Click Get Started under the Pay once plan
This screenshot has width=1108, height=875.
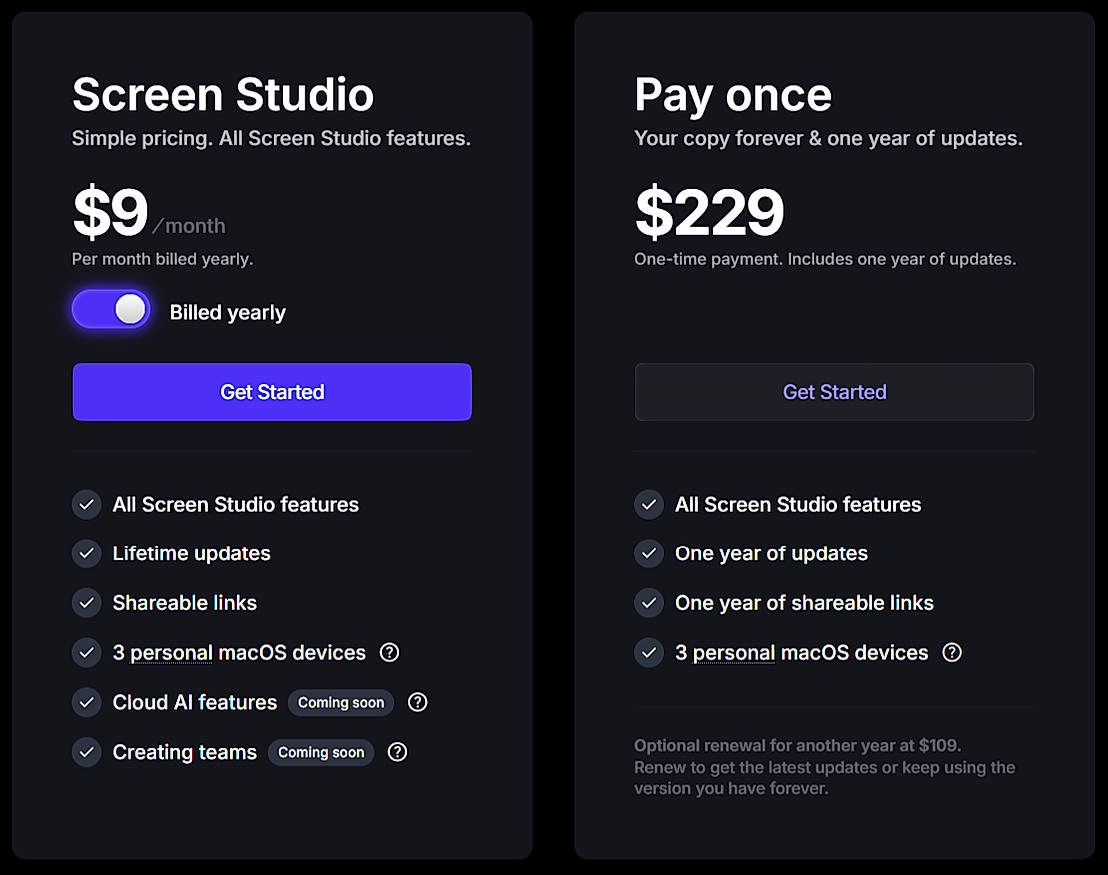834,392
